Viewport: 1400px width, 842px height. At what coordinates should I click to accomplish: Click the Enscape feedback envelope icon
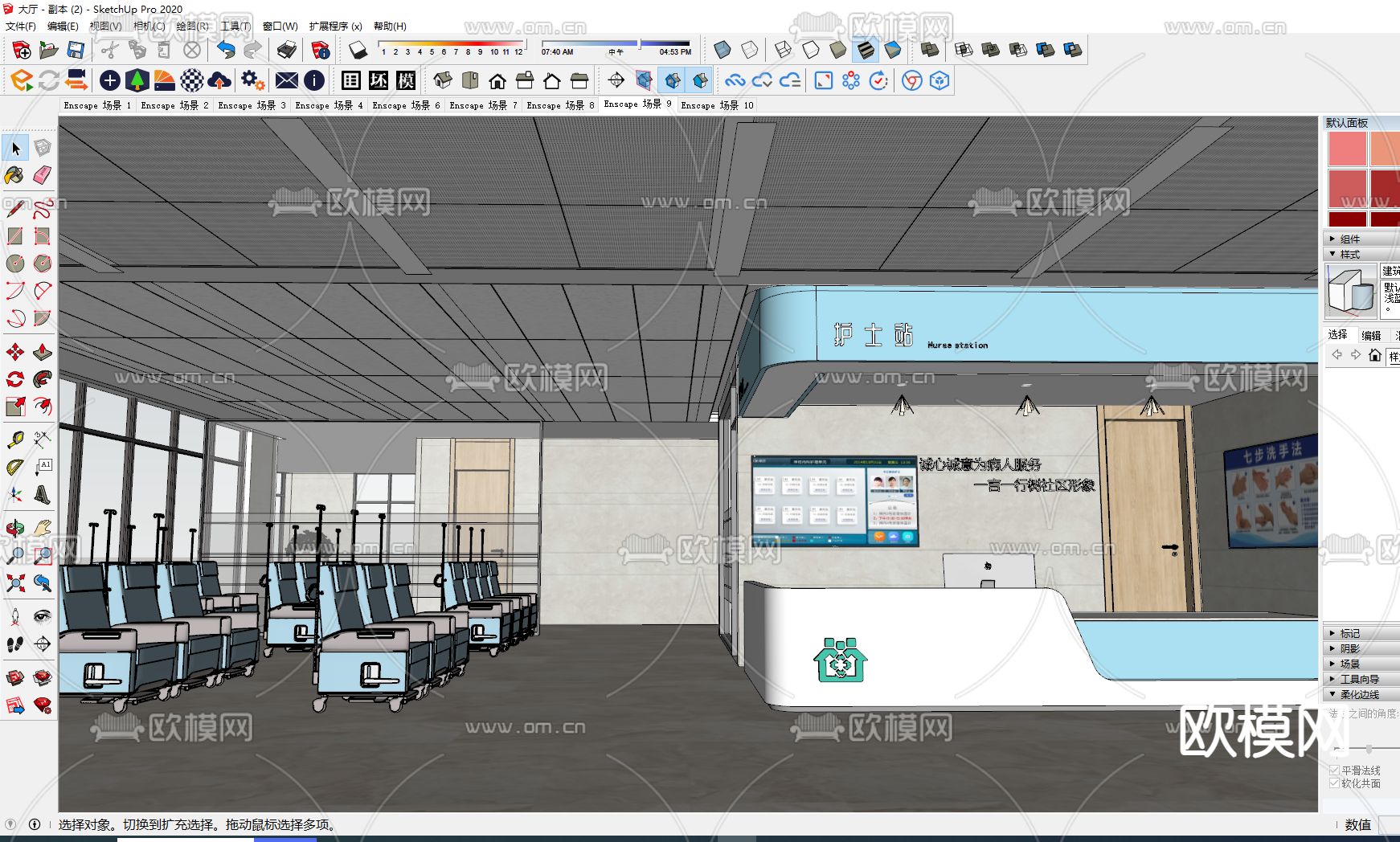click(287, 80)
